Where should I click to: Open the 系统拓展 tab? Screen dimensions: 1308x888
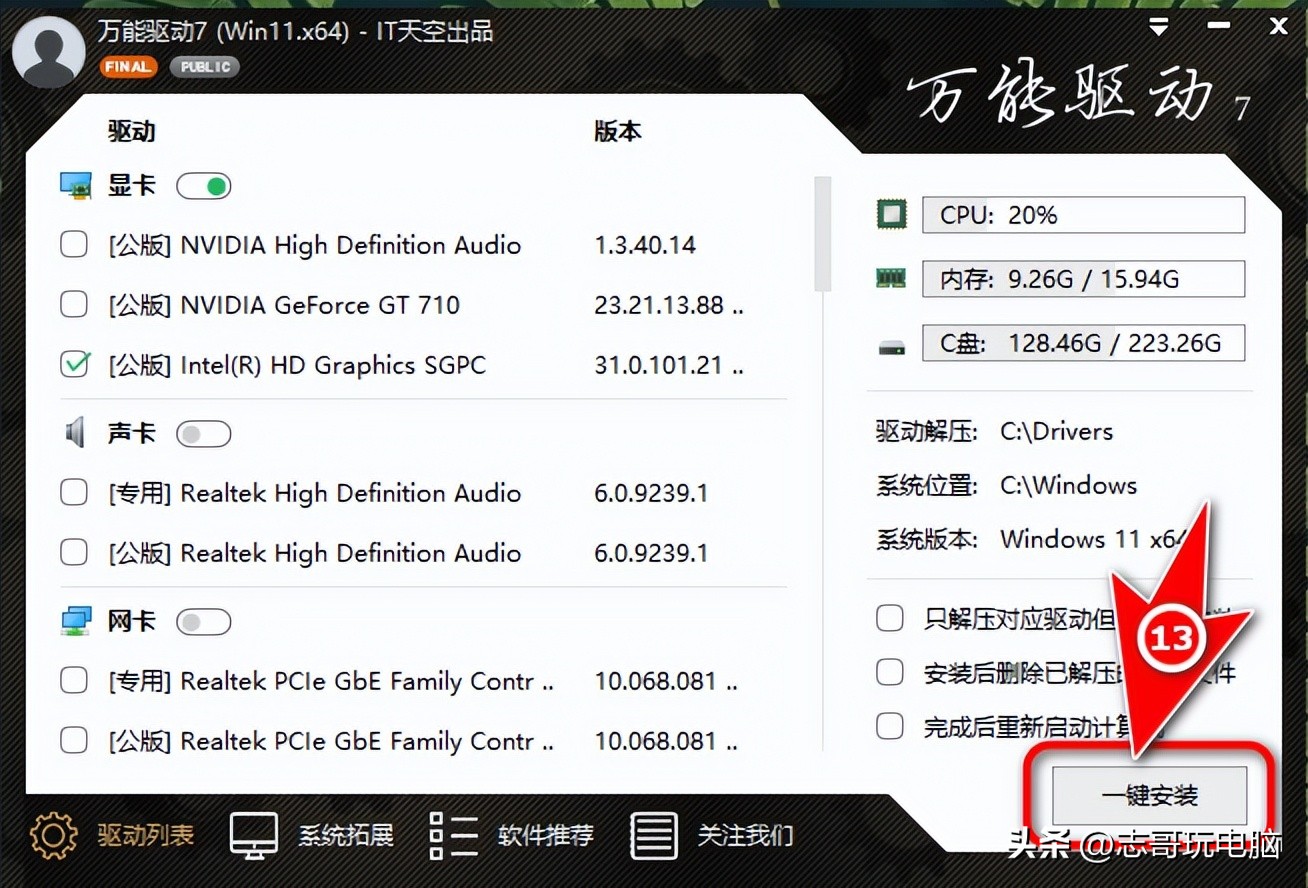[x=312, y=836]
